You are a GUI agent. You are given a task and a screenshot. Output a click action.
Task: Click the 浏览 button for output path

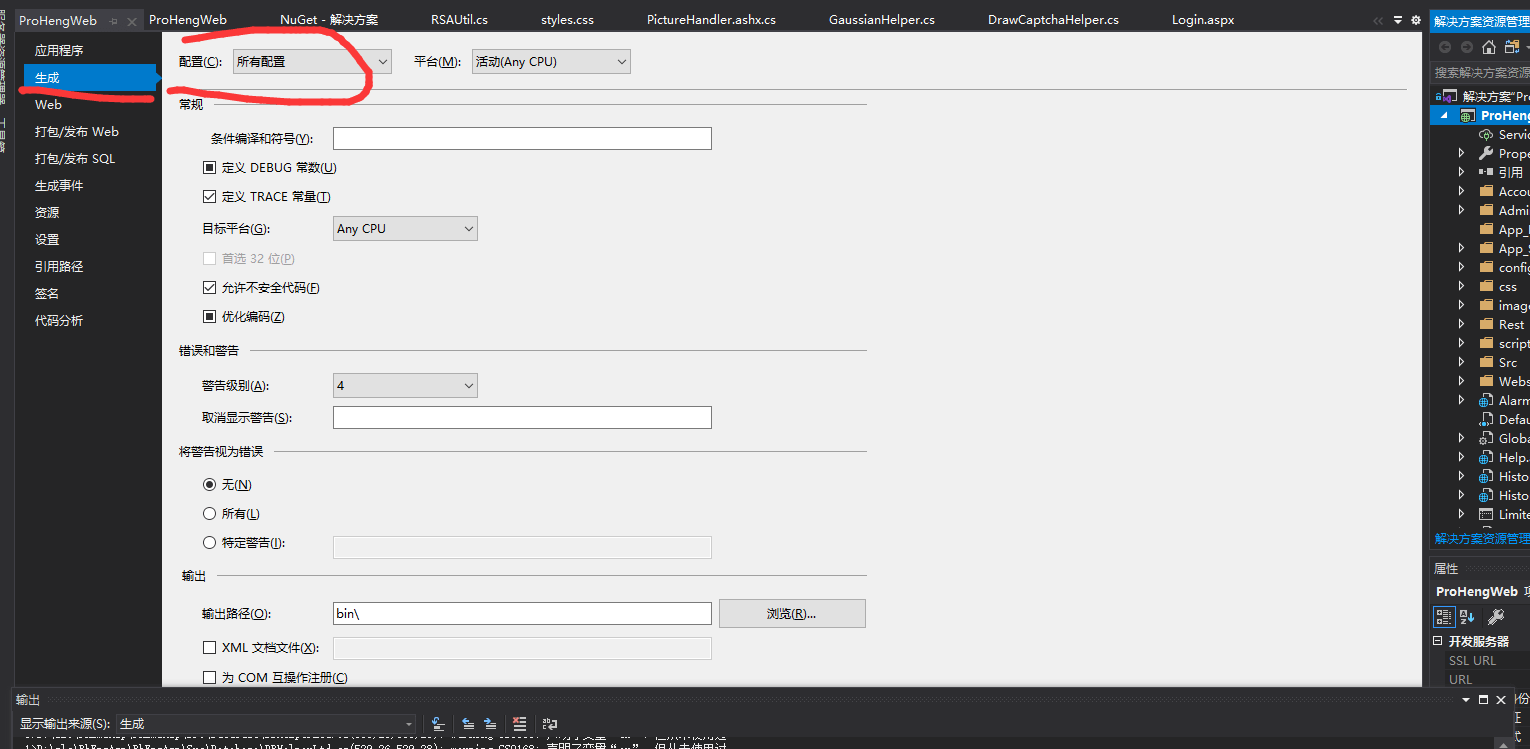pos(792,614)
